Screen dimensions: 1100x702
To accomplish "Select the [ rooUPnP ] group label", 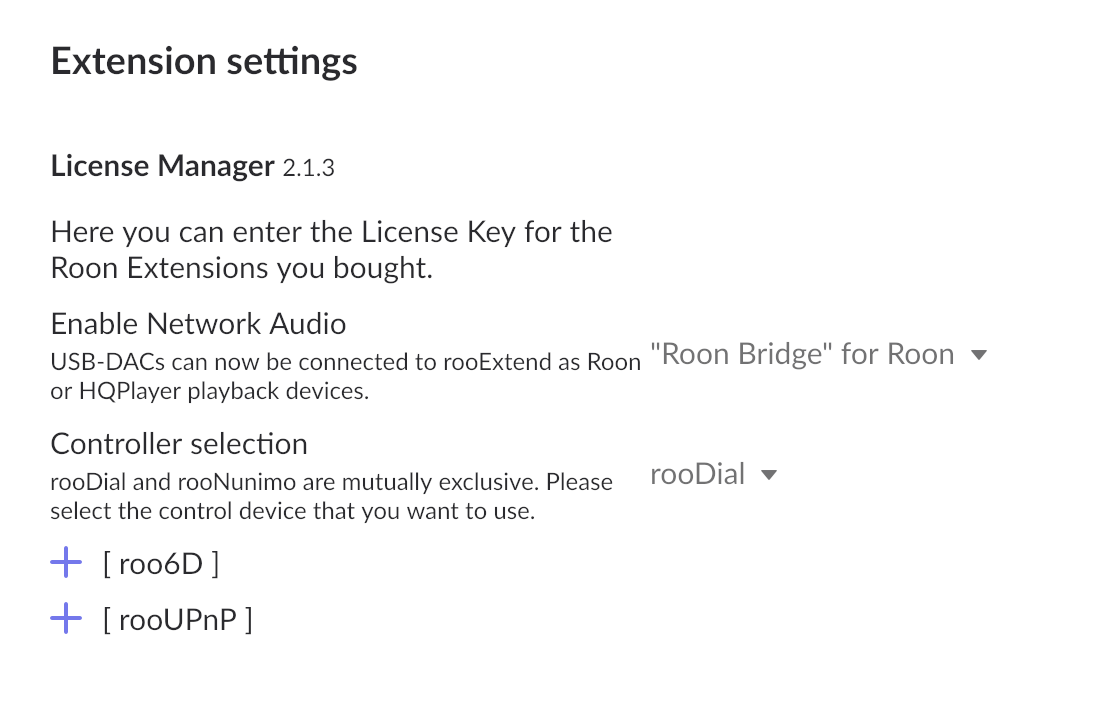I will [177, 620].
